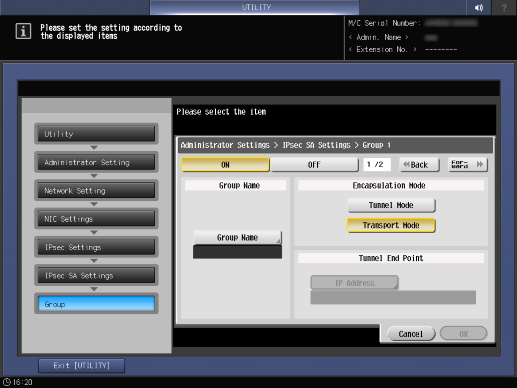Select Tunnel Mode encapsulation
The width and height of the screenshot is (517, 388).
391,205
